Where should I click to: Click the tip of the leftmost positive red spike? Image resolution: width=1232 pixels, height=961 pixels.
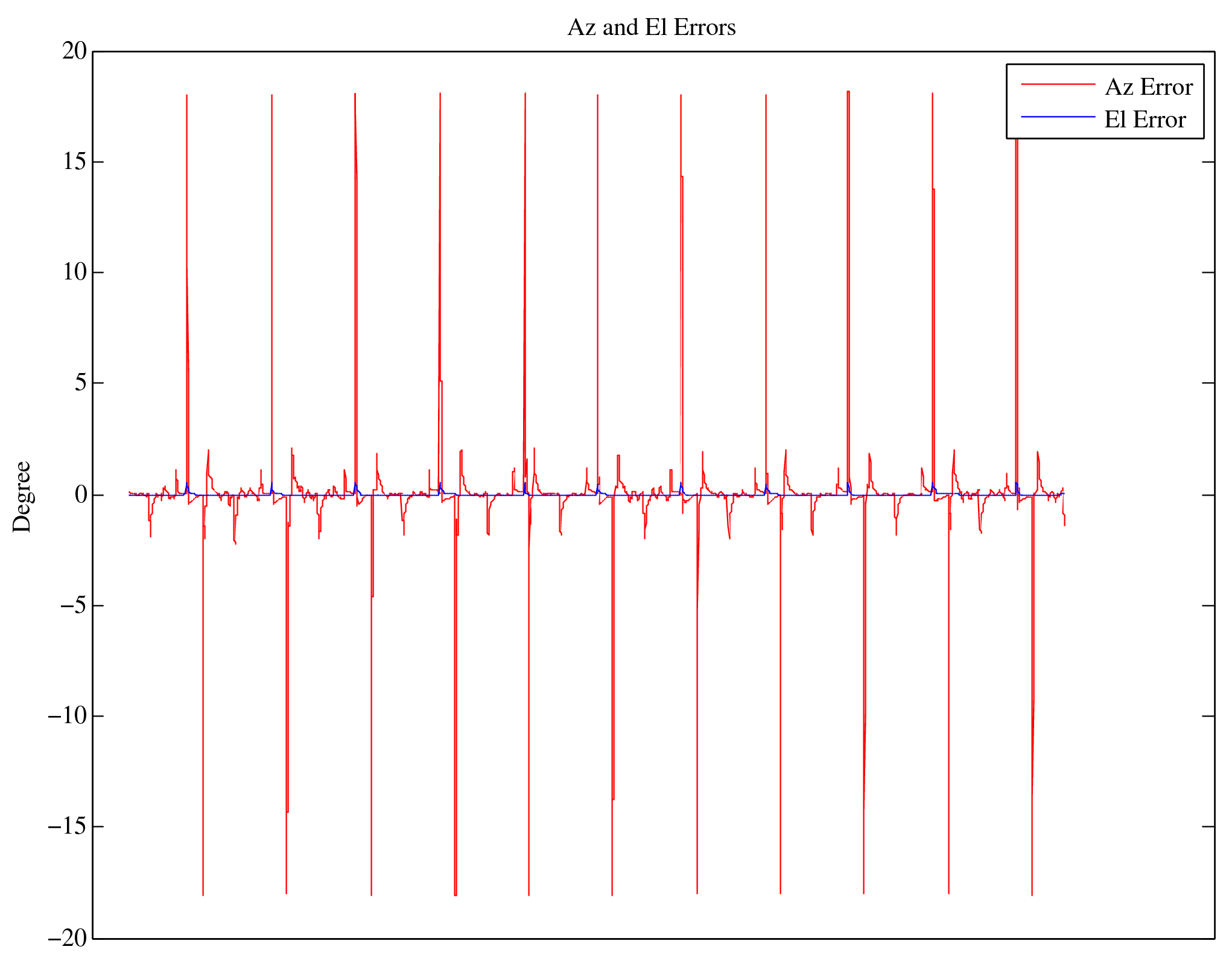(x=186, y=95)
